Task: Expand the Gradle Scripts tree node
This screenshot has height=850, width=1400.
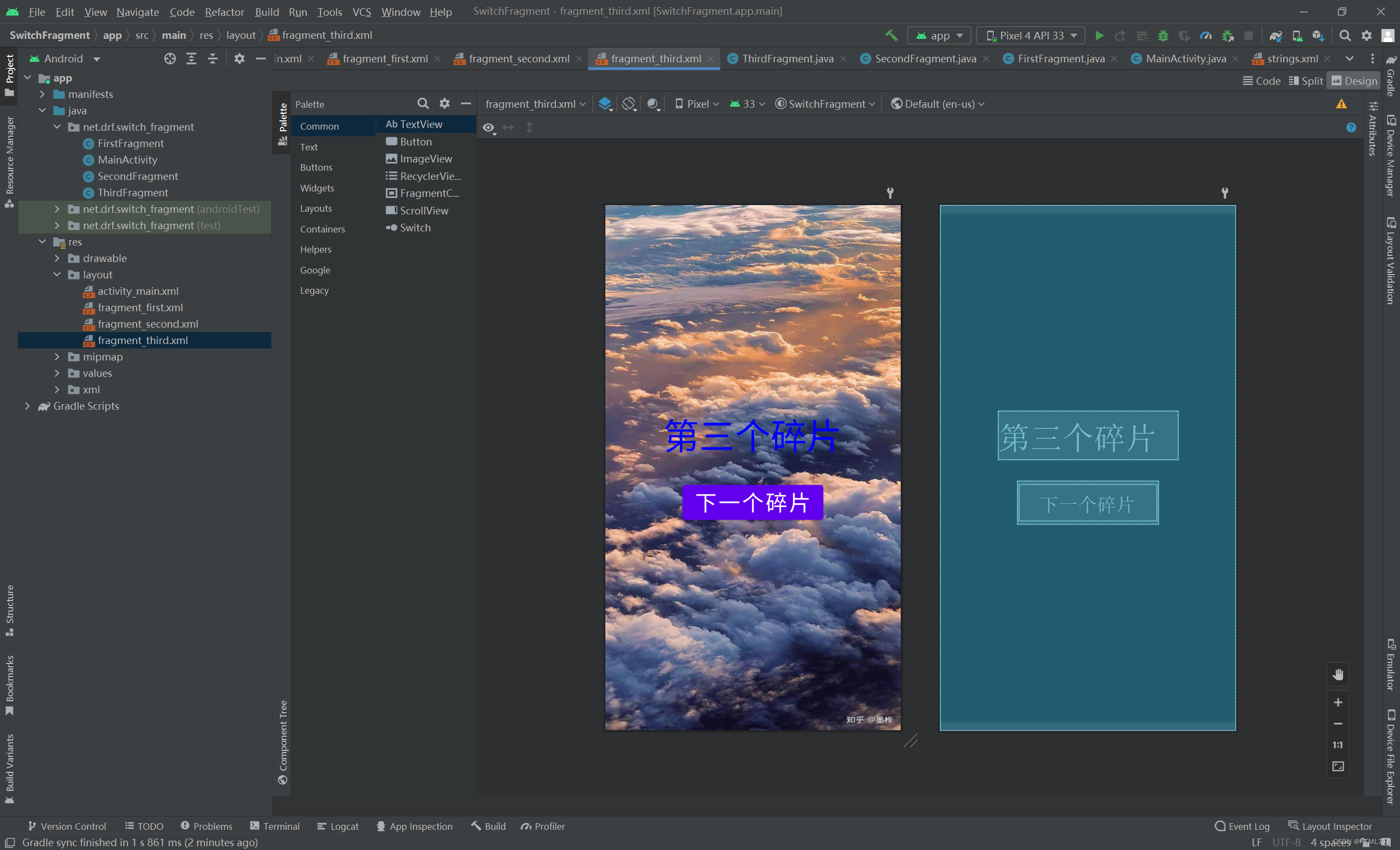Action: pos(27,406)
